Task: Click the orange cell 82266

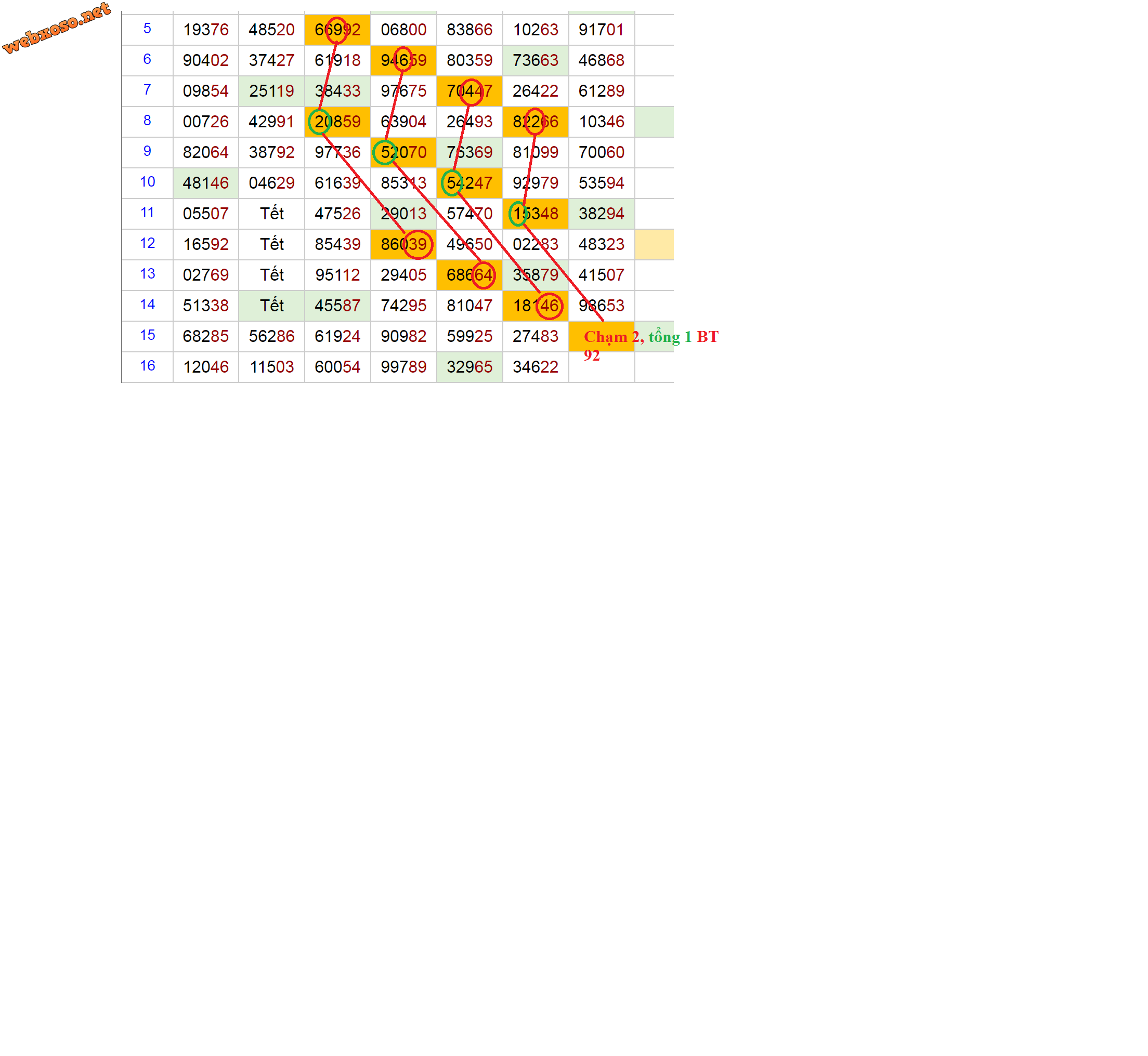Action: point(535,122)
